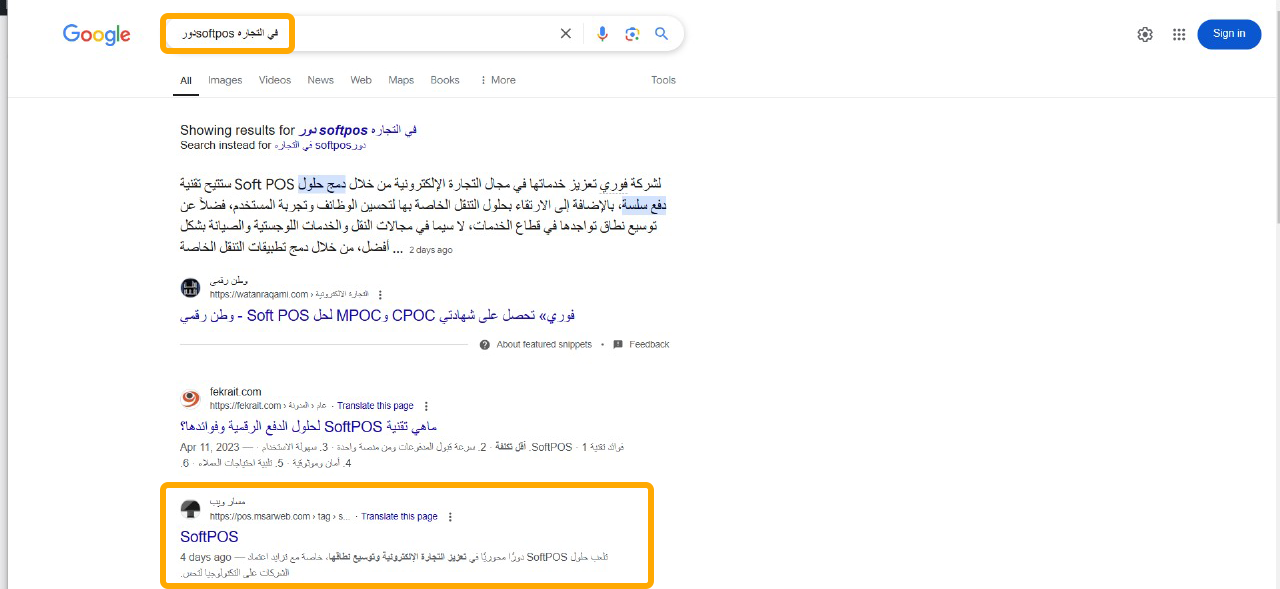This screenshot has height=589, width=1280.
Task: Open three-dot menu for watanraqami.com result
Action: [380, 295]
